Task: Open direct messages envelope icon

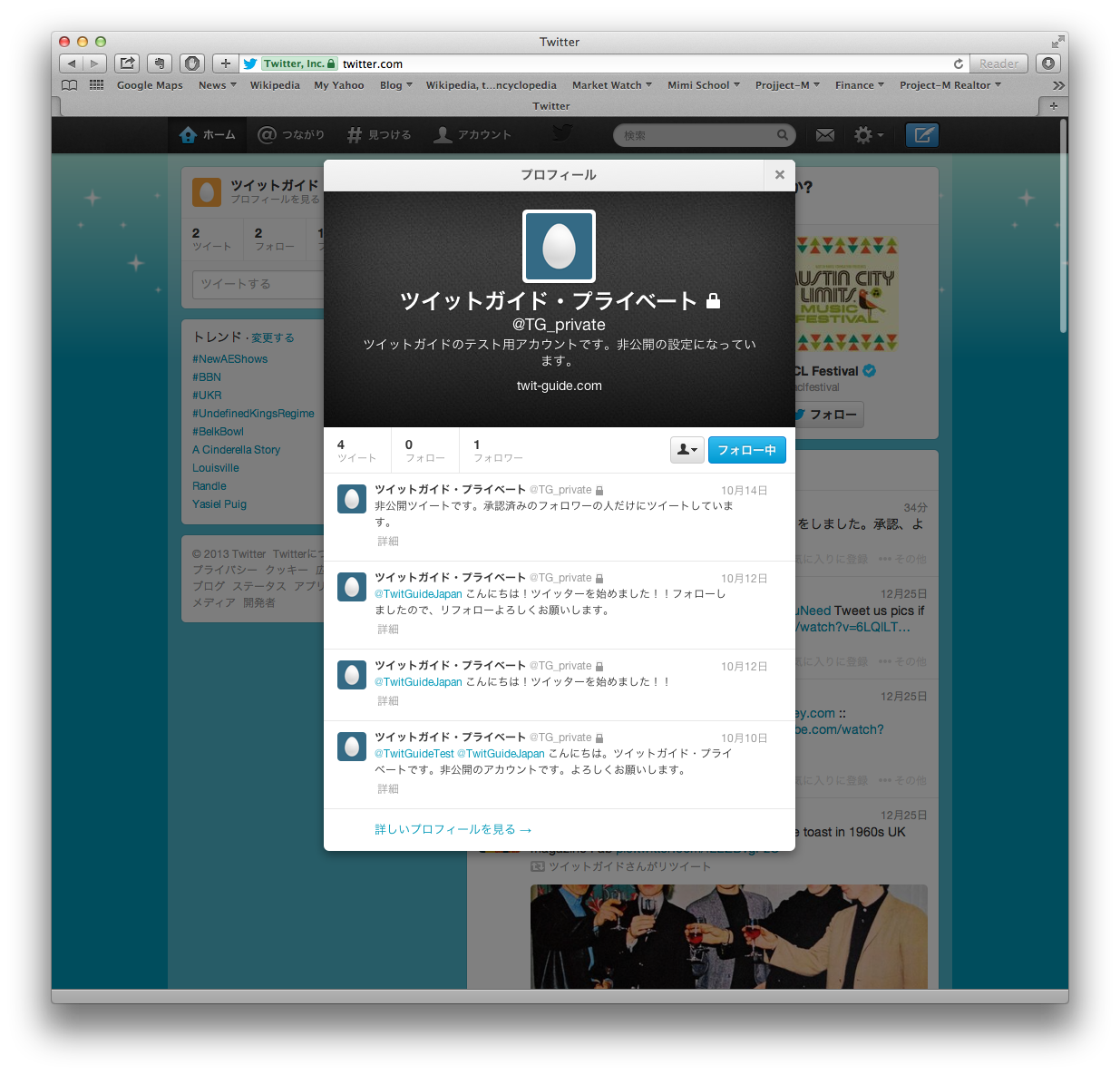Action: click(824, 135)
